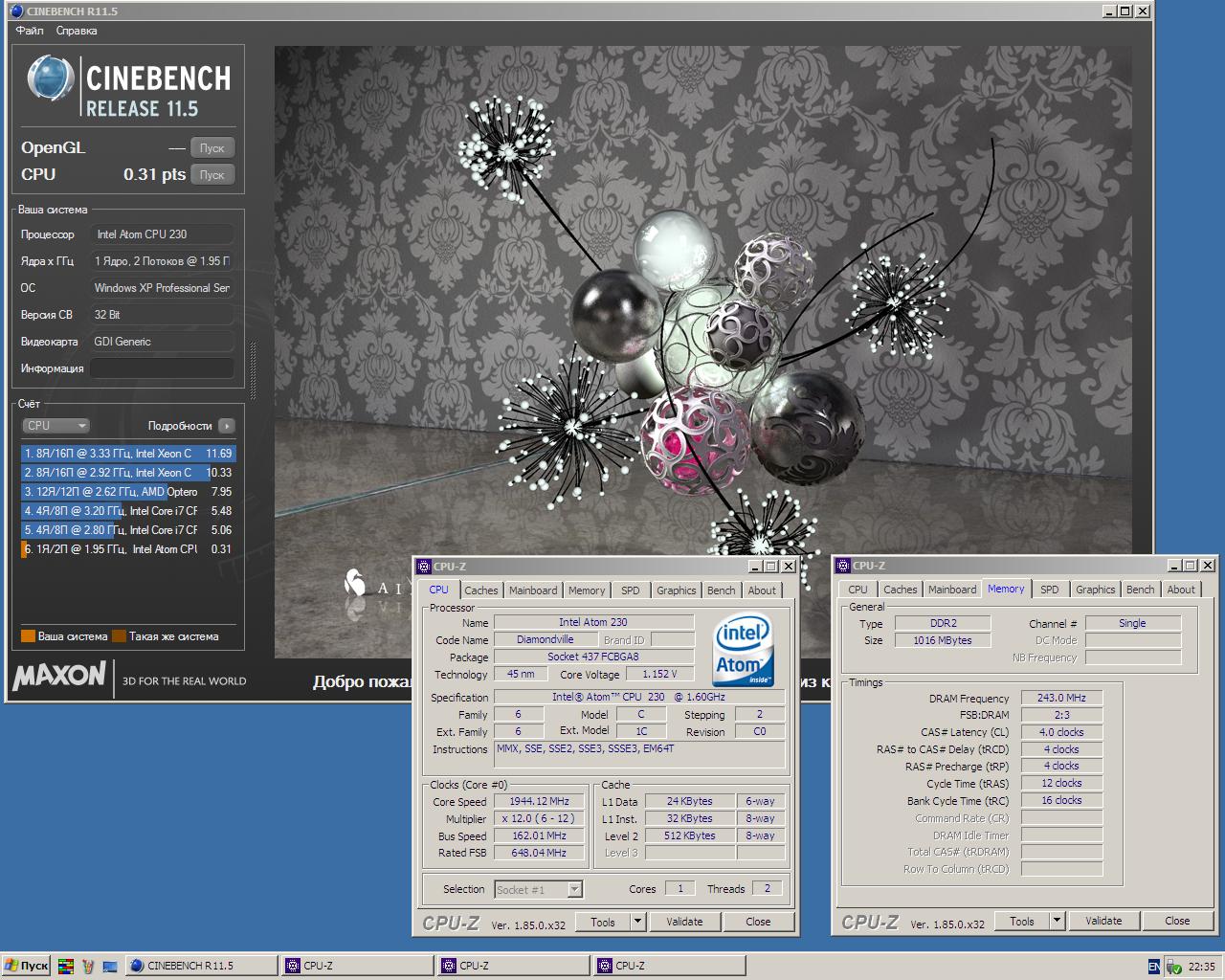Click Close in CPU-Z Memory window
Image resolution: width=1225 pixels, height=980 pixels.
(x=1177, y=921)
